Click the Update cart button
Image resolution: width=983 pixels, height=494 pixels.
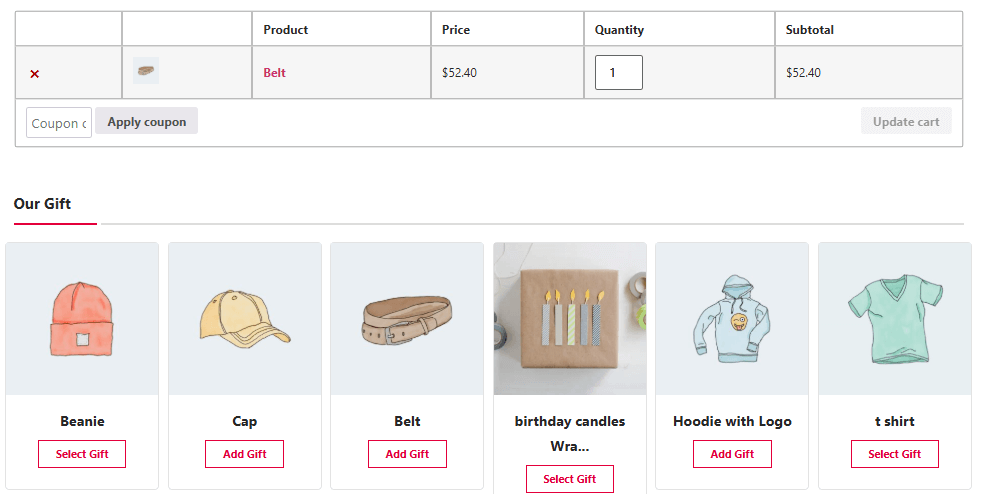(x=906, y=121)
